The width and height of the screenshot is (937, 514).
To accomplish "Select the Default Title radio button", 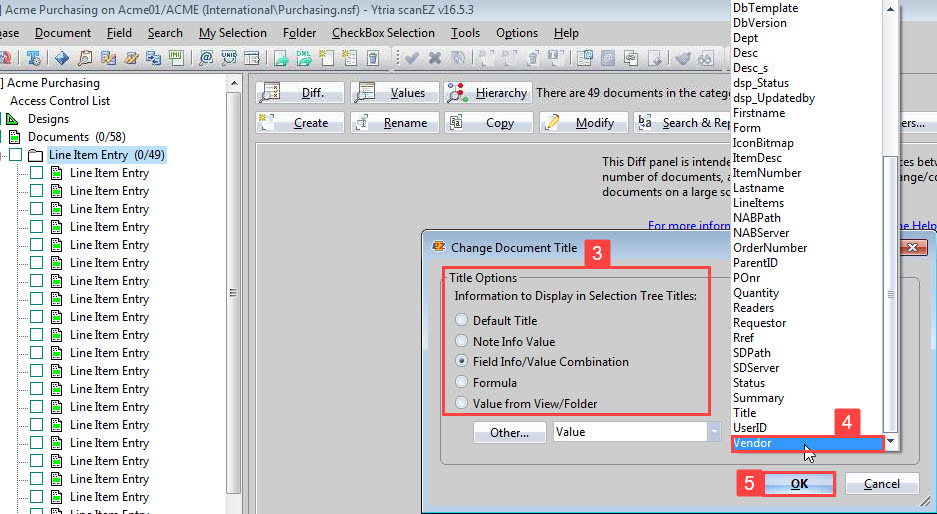I will point(461,320).
